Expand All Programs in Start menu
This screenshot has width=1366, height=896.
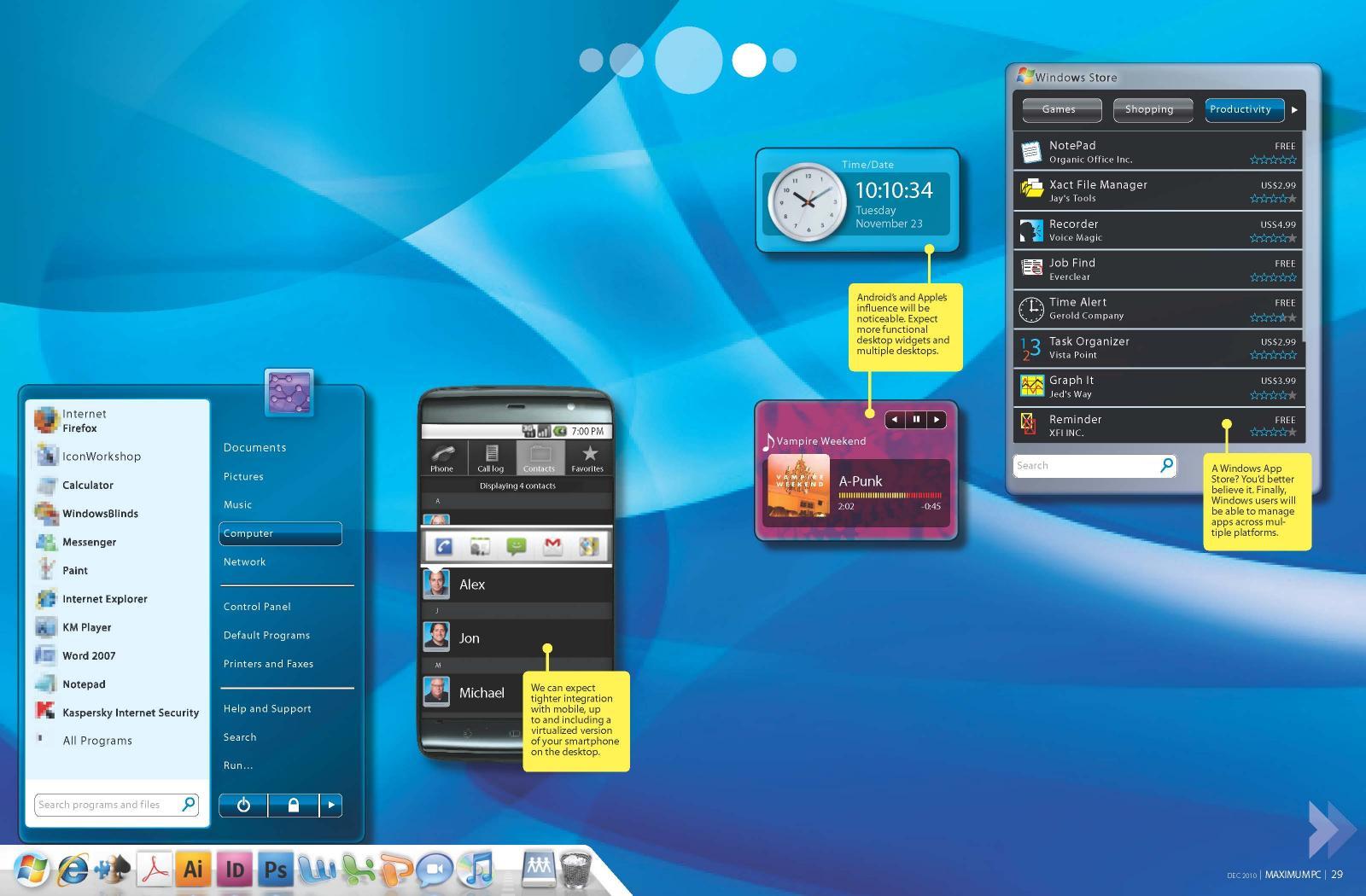pos(97,741)
